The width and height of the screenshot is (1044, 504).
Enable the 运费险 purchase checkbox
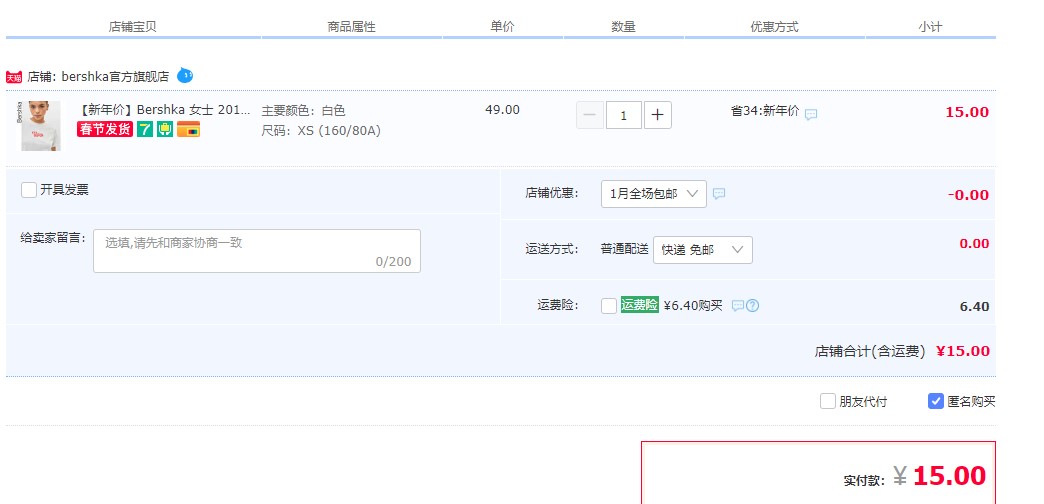click(x=609, y=306)
